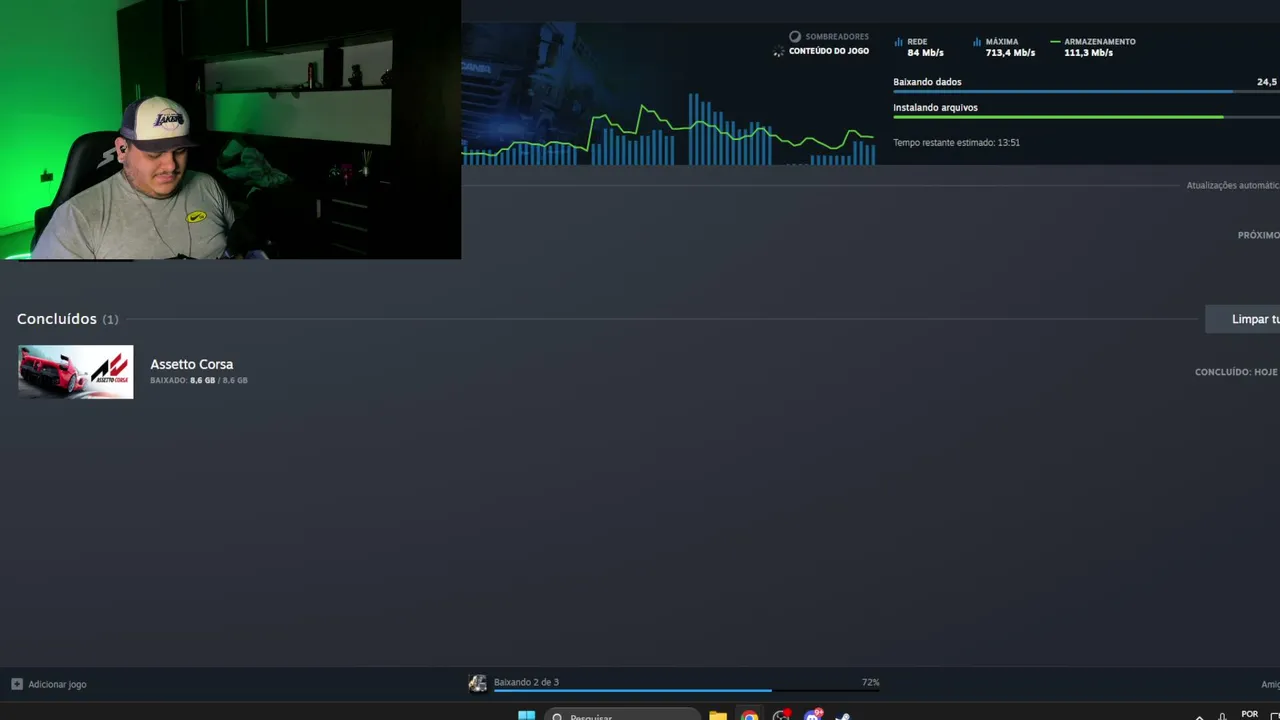Image resolution: width=1280 pixels, height=720 pixels.
Task: Click the Máxima bar-chart icon
Action: [x=977, y=42]
